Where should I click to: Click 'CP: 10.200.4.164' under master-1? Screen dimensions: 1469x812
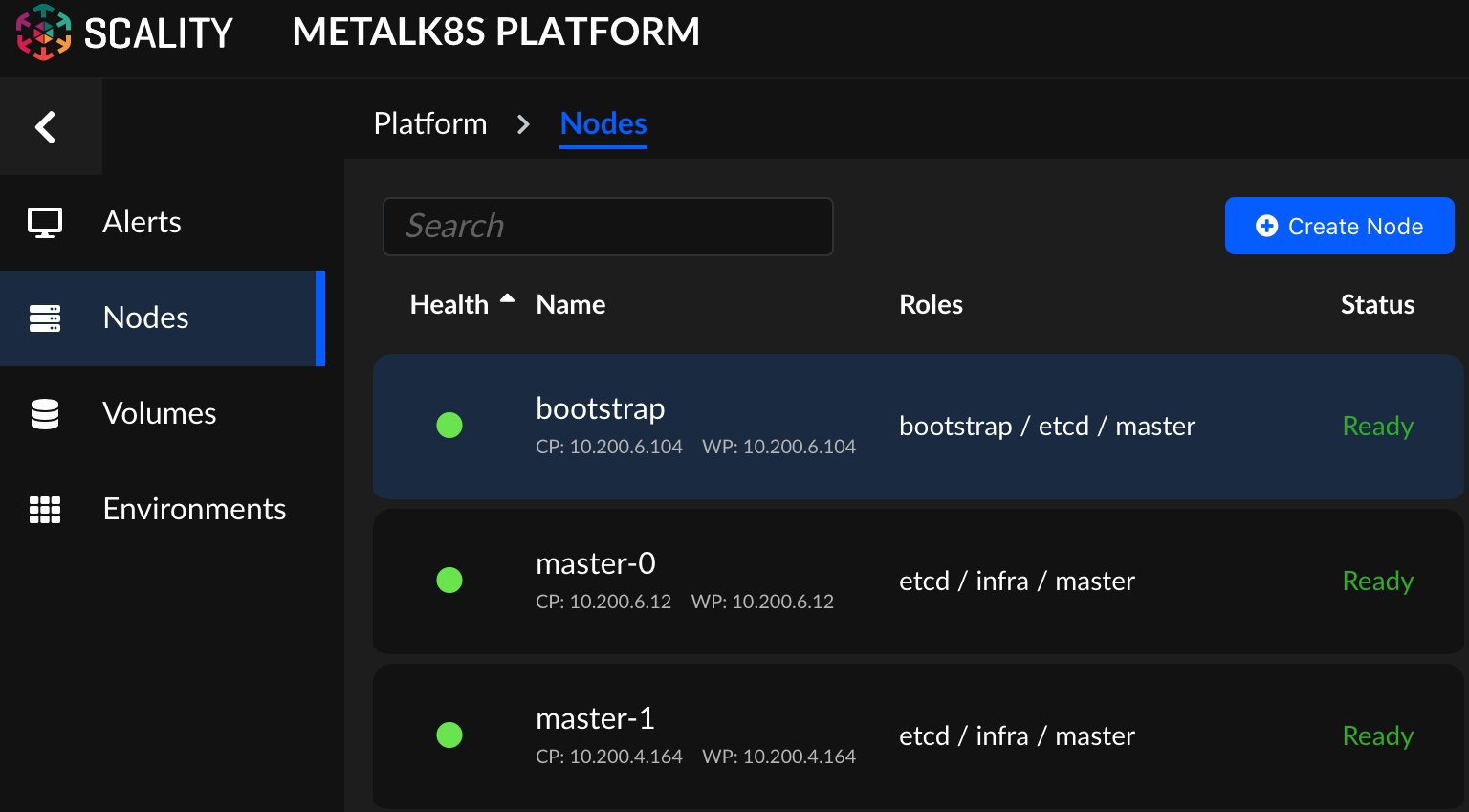tap(609, 757)
